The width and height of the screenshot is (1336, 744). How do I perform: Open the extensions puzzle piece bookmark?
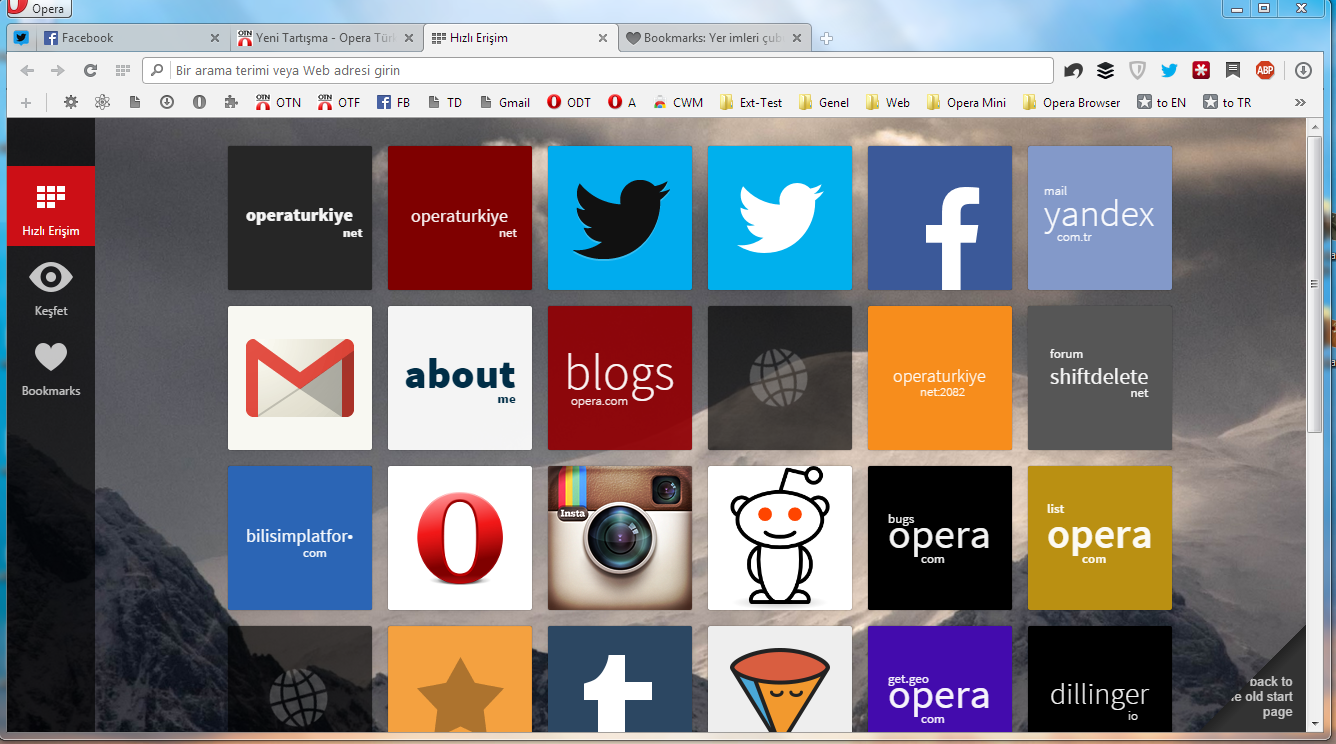231,102
